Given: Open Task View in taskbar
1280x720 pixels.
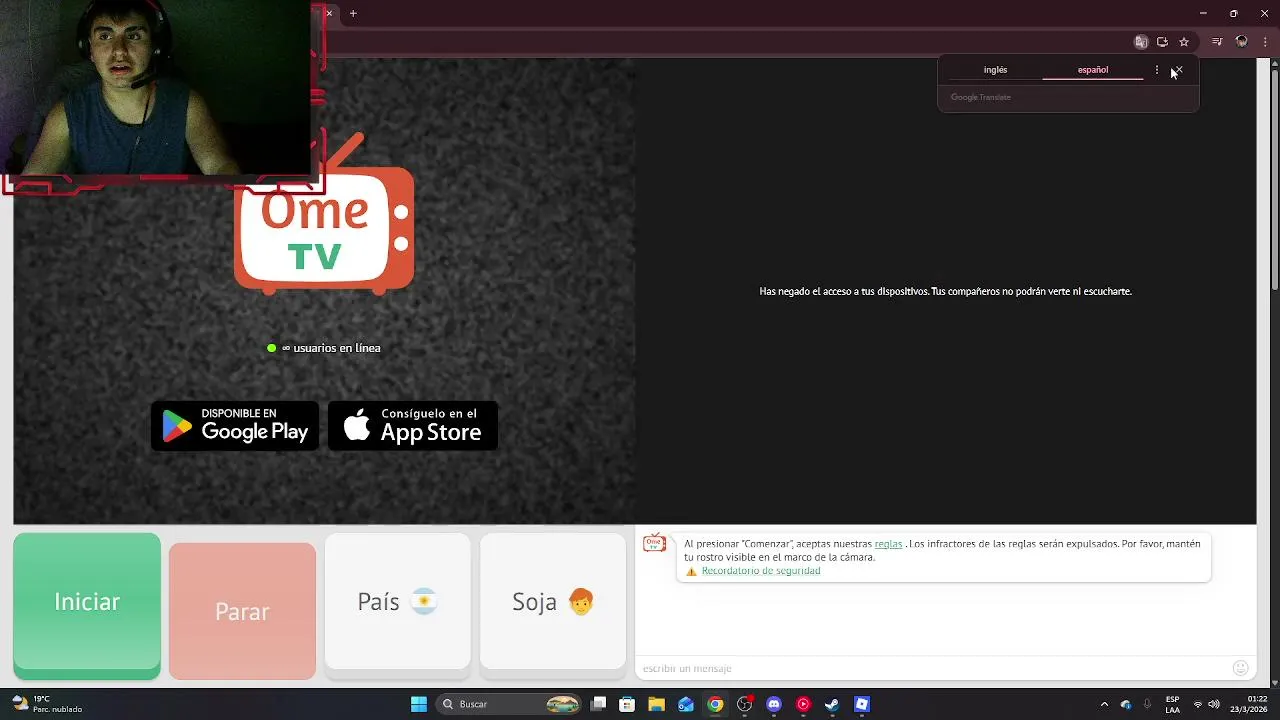Looking at the screenshot, I should tap(598, 704).
